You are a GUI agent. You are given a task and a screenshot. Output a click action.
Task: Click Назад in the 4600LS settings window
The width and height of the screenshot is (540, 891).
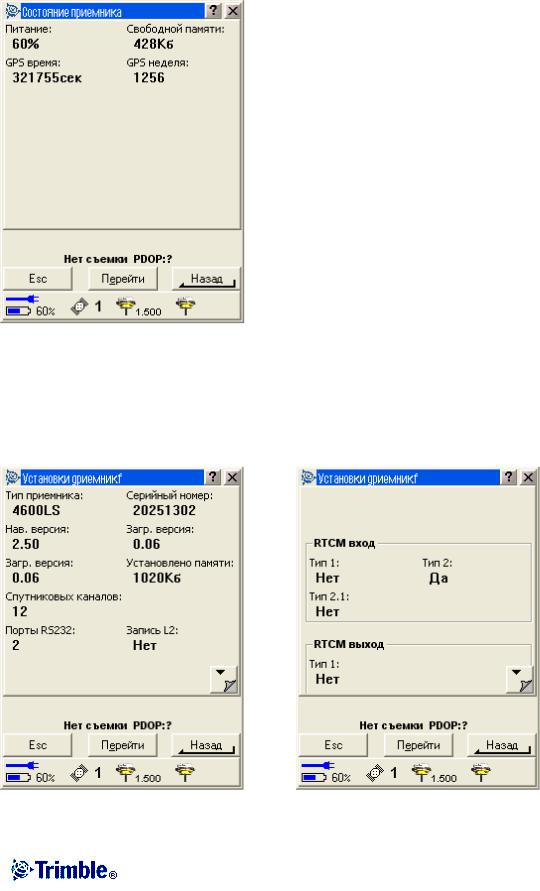pos(206,745)
